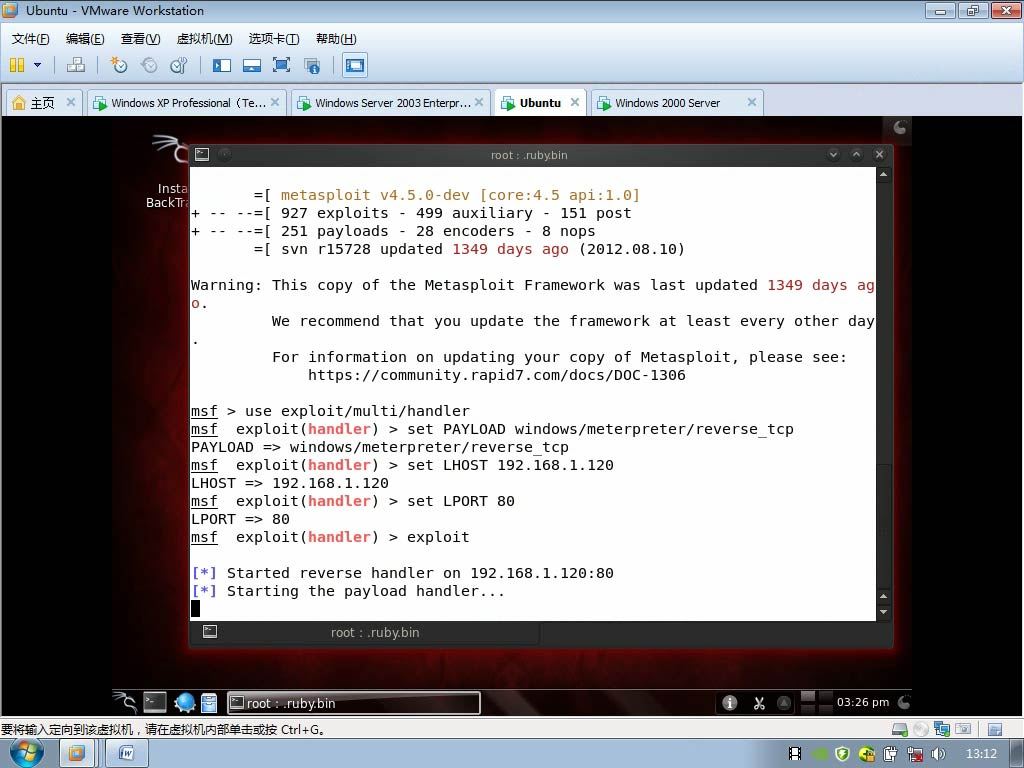
Task: Open the 编辑(E) menu
Action: 85,39
